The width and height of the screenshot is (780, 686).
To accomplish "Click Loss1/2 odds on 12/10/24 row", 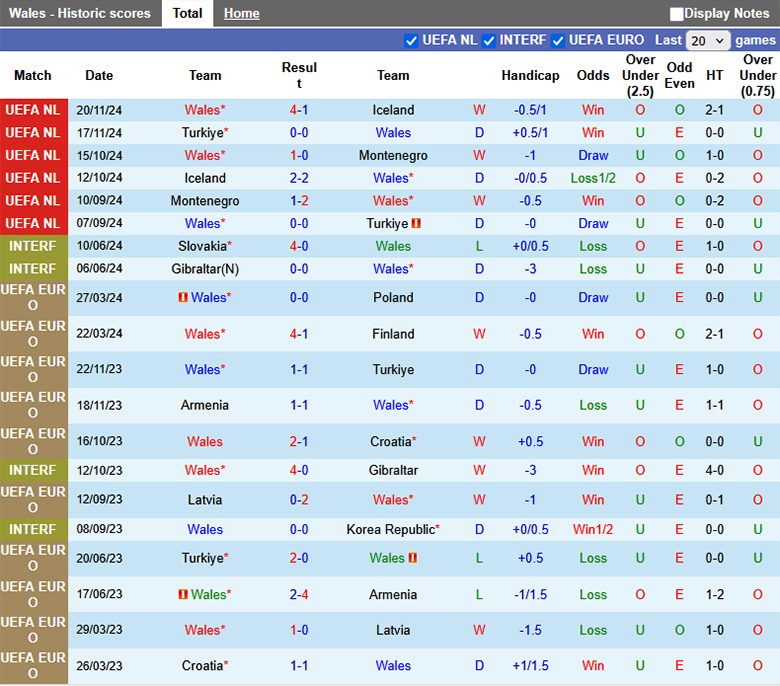I will (593, 178).
